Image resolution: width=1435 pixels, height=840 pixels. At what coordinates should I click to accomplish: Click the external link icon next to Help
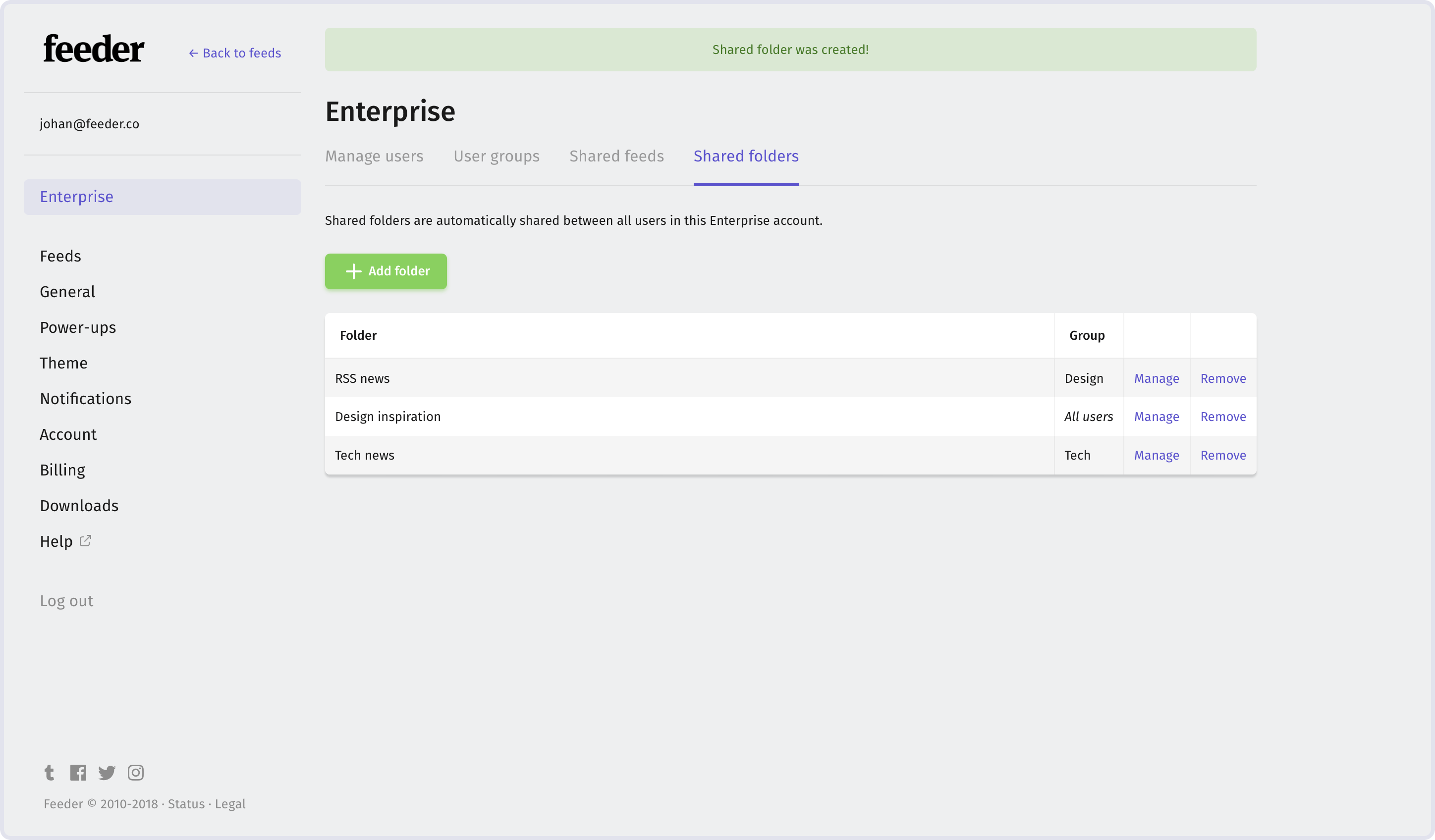tap(85, 541)
